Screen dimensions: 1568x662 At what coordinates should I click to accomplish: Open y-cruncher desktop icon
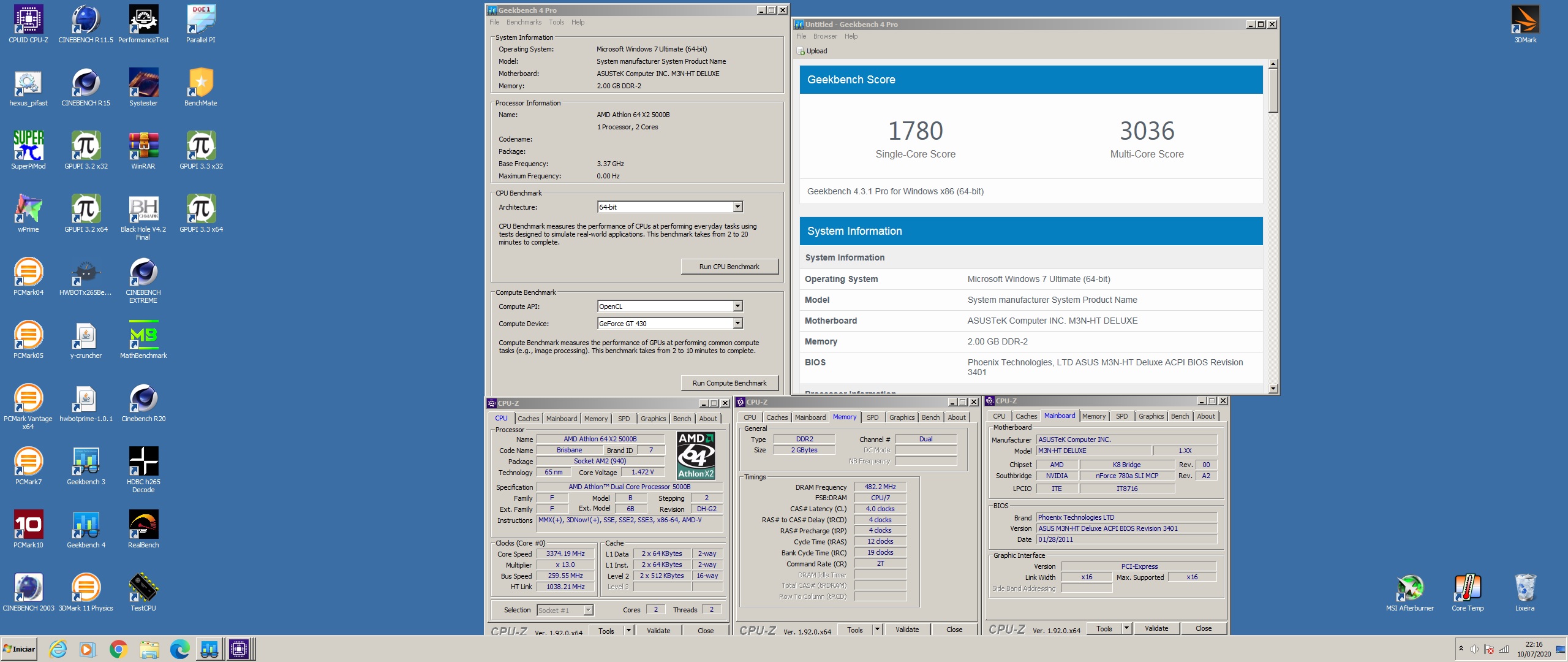click(x=86, y=340)
